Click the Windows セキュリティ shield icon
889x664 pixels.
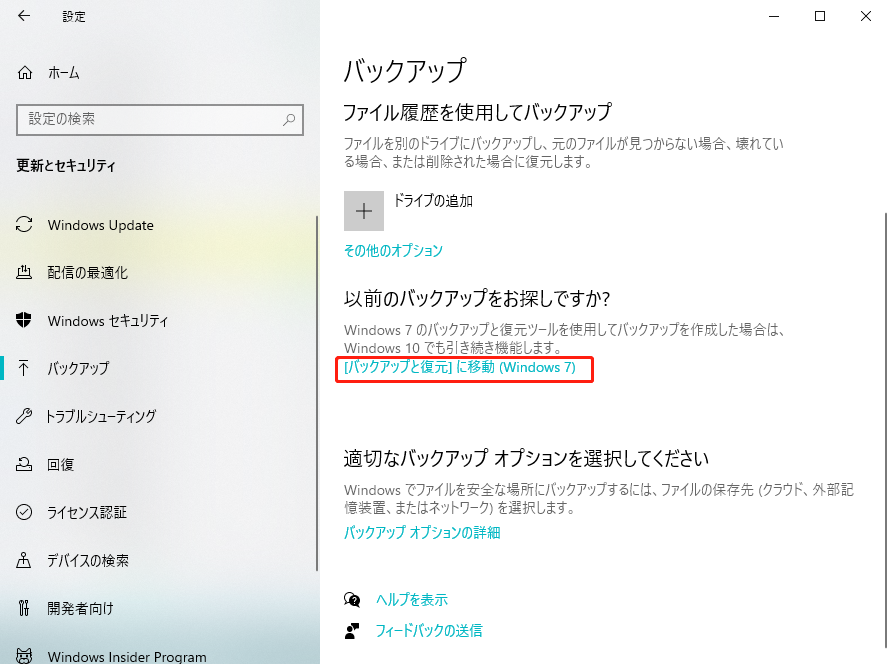click(x=24, y=320)
